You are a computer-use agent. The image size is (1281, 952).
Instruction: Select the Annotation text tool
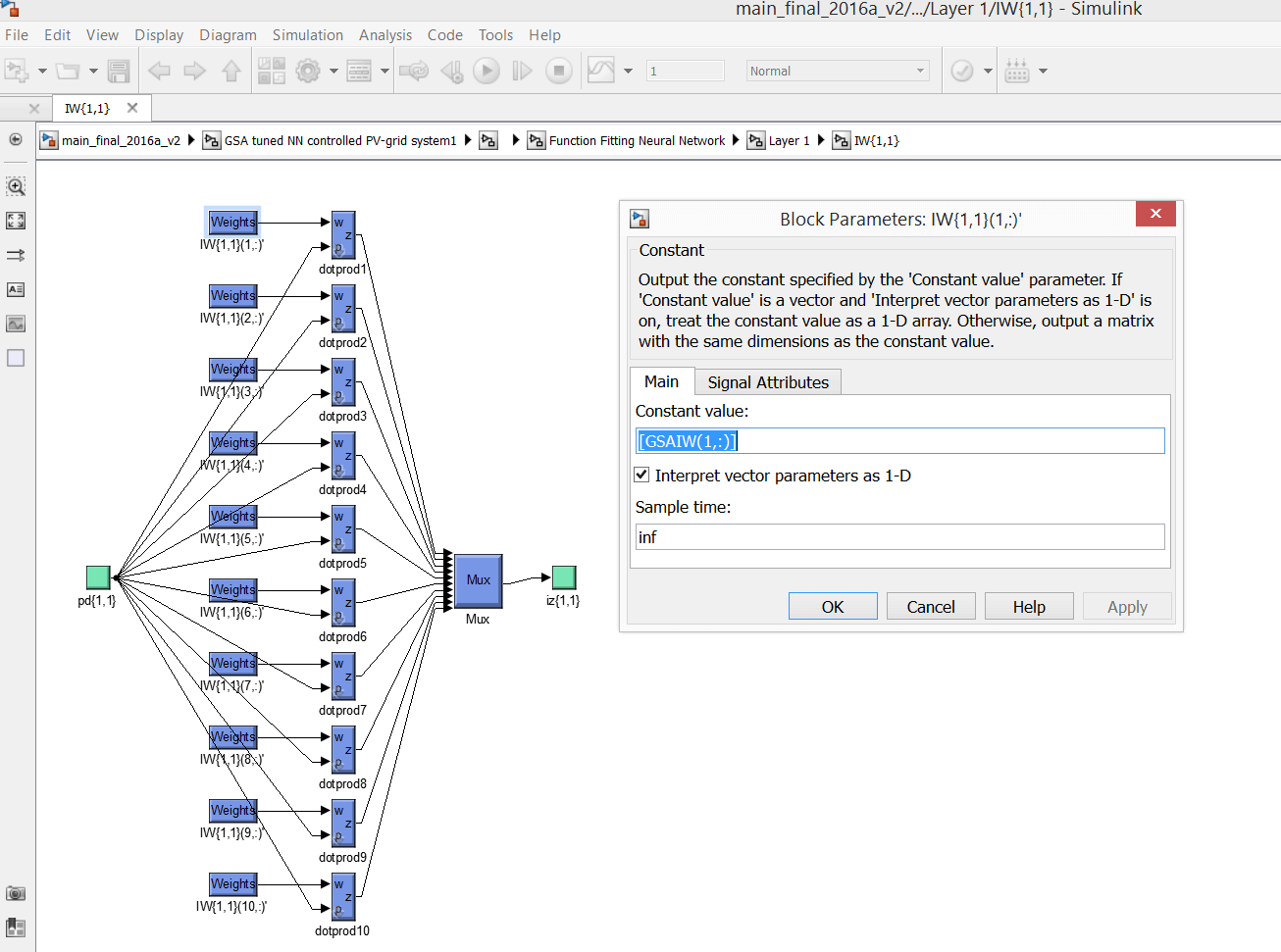(x=16, y=289)
